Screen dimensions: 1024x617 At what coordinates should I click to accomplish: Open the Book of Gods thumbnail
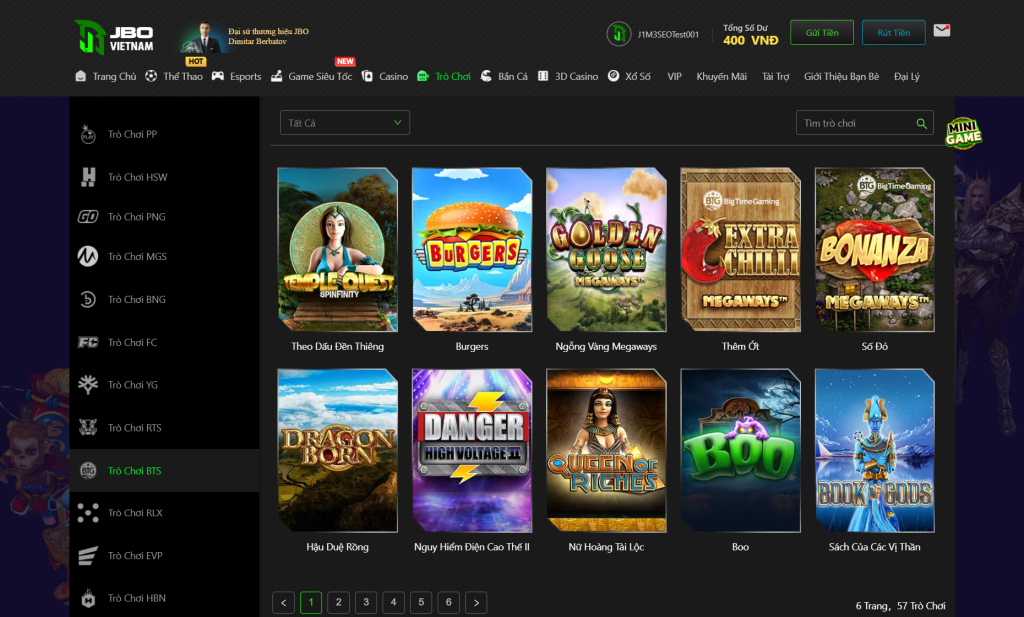874,451
